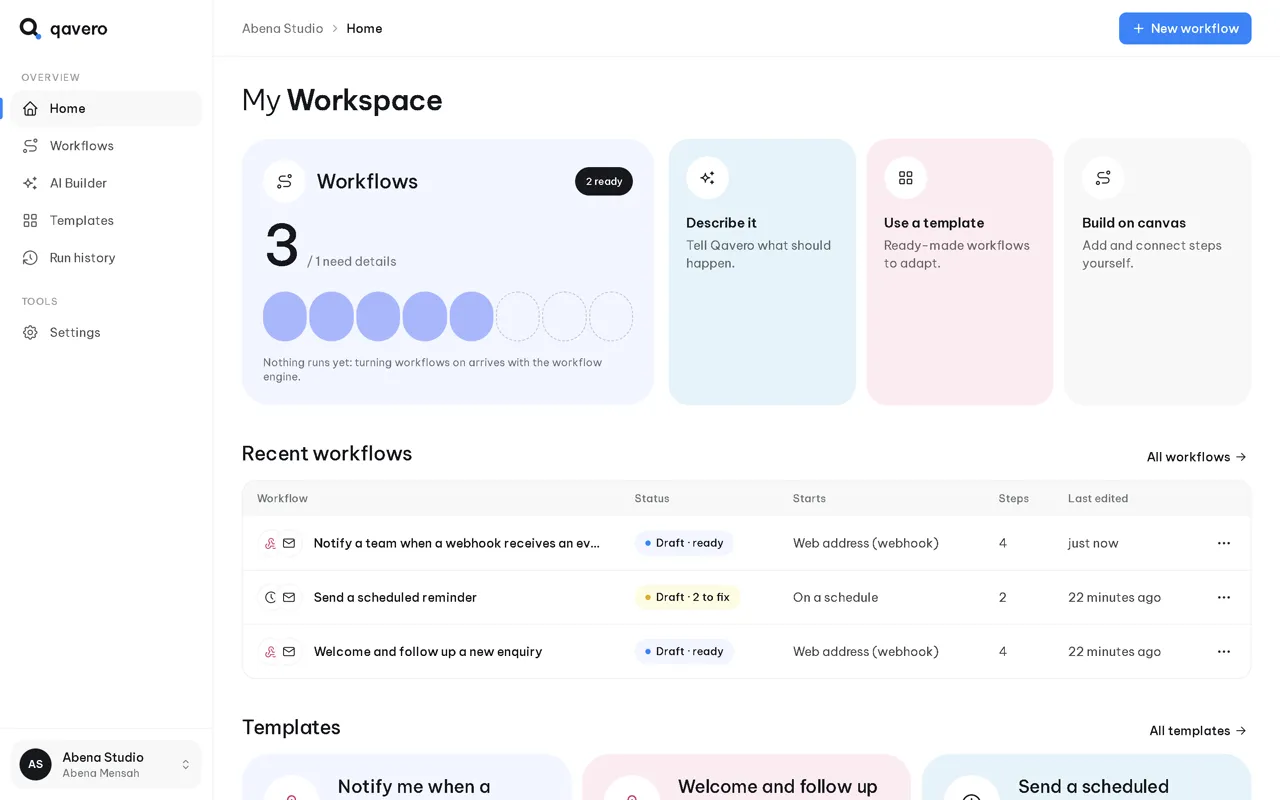The height and width of the screenshot is (800, 1280).
Task: Open the Describe it card title
Action: pyautogui.click(x=721, y=223)
